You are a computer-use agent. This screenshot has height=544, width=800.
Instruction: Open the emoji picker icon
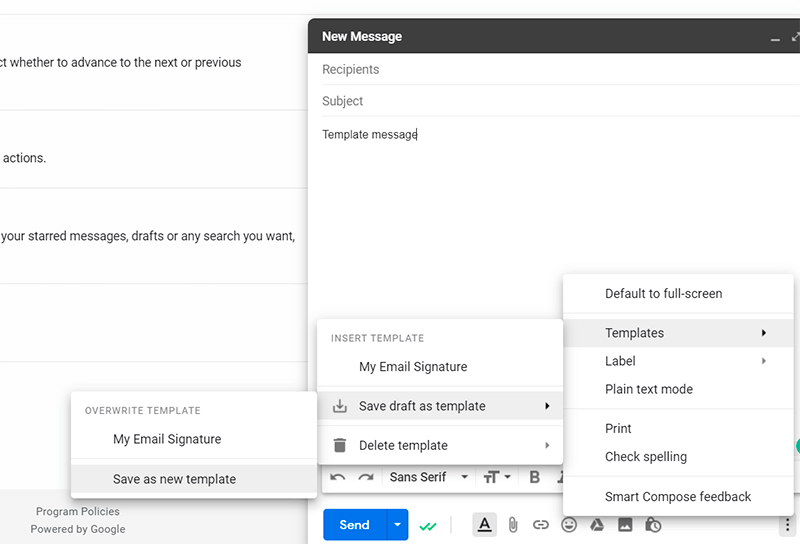(569, 525)
